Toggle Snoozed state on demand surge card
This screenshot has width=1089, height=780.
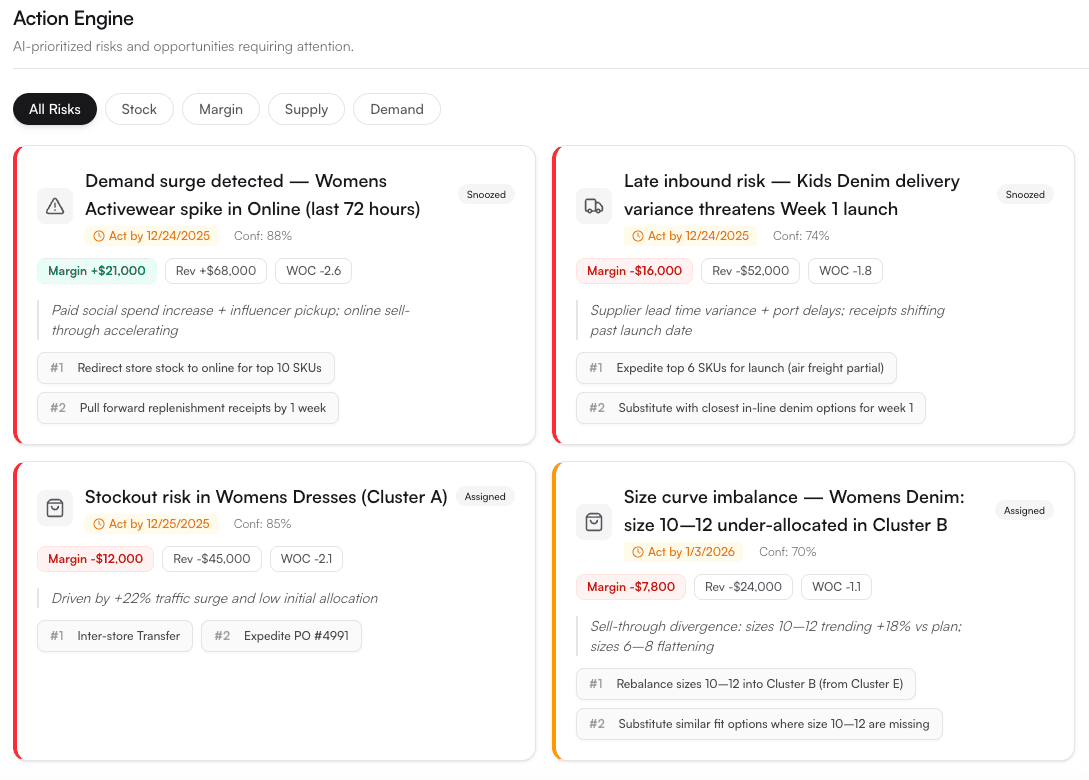(486, 194)
